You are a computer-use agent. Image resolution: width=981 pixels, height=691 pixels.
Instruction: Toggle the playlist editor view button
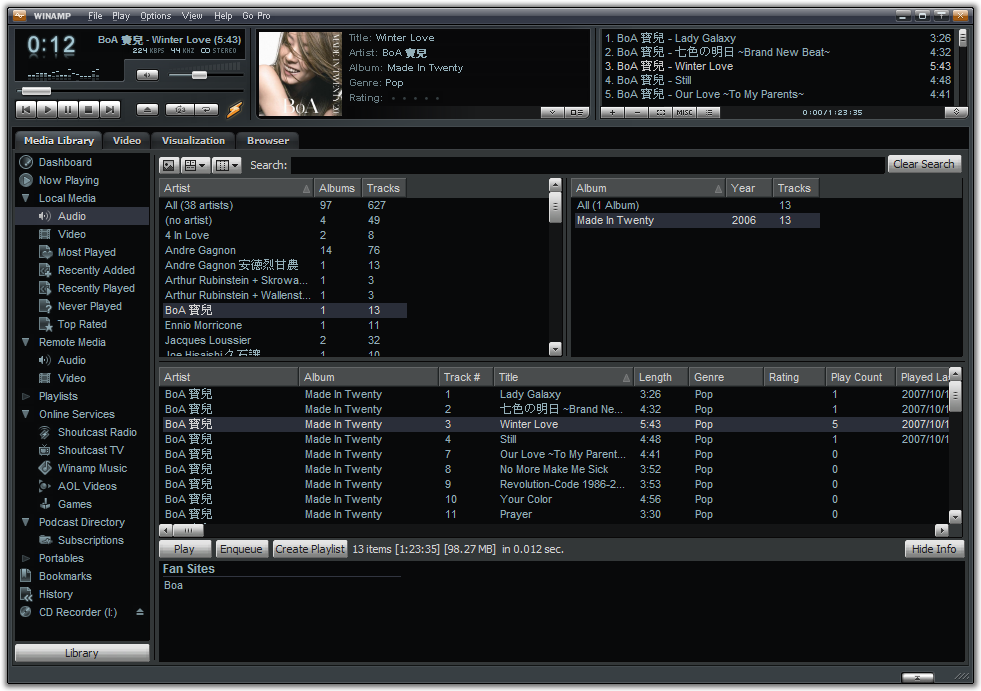click(x=576, y=113)
